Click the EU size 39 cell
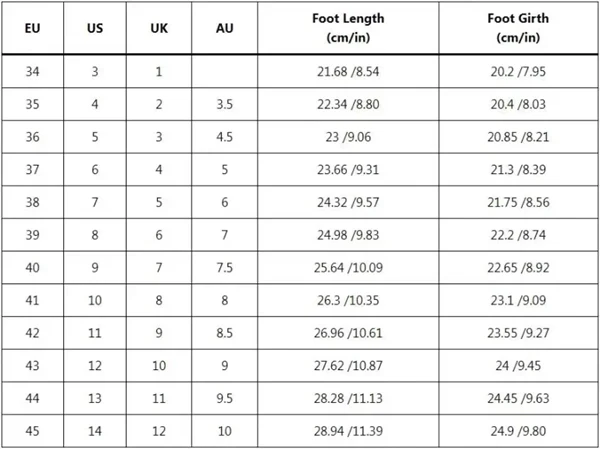This screenshot has width=600, height=449. pyautogui.click(x=32, y=236)
